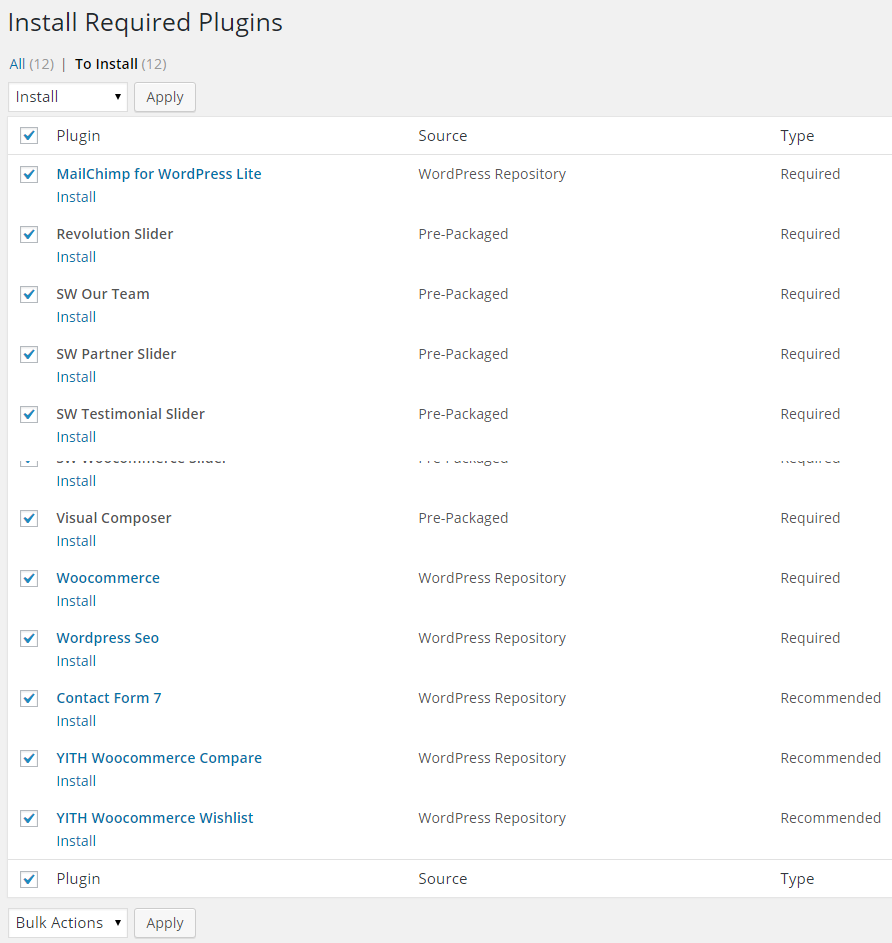The height and width of the screenshot is (943, 892).
Task: Click the Plugin column label in footer
Action: pos(78,879)
